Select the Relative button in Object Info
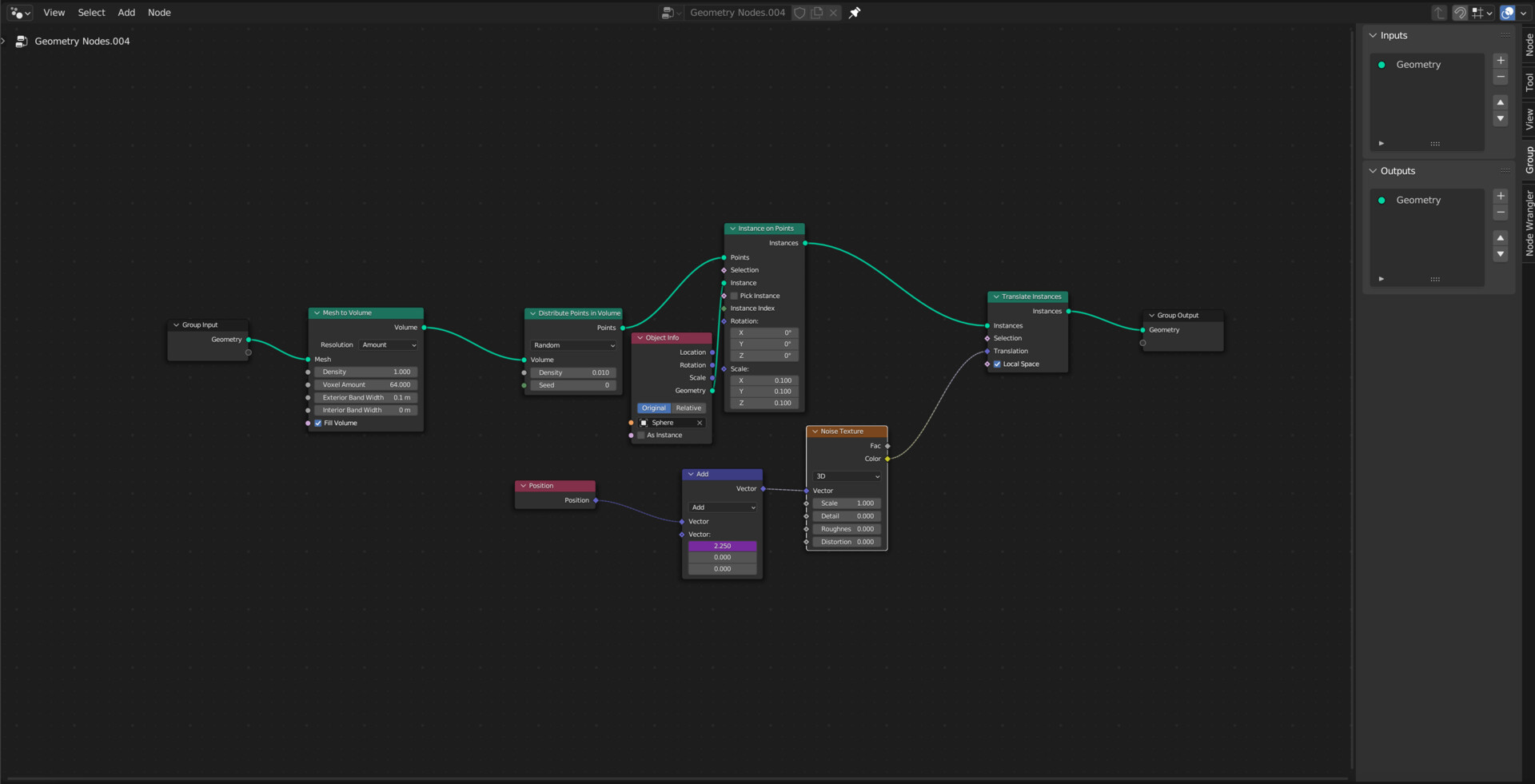 point(688,408)
